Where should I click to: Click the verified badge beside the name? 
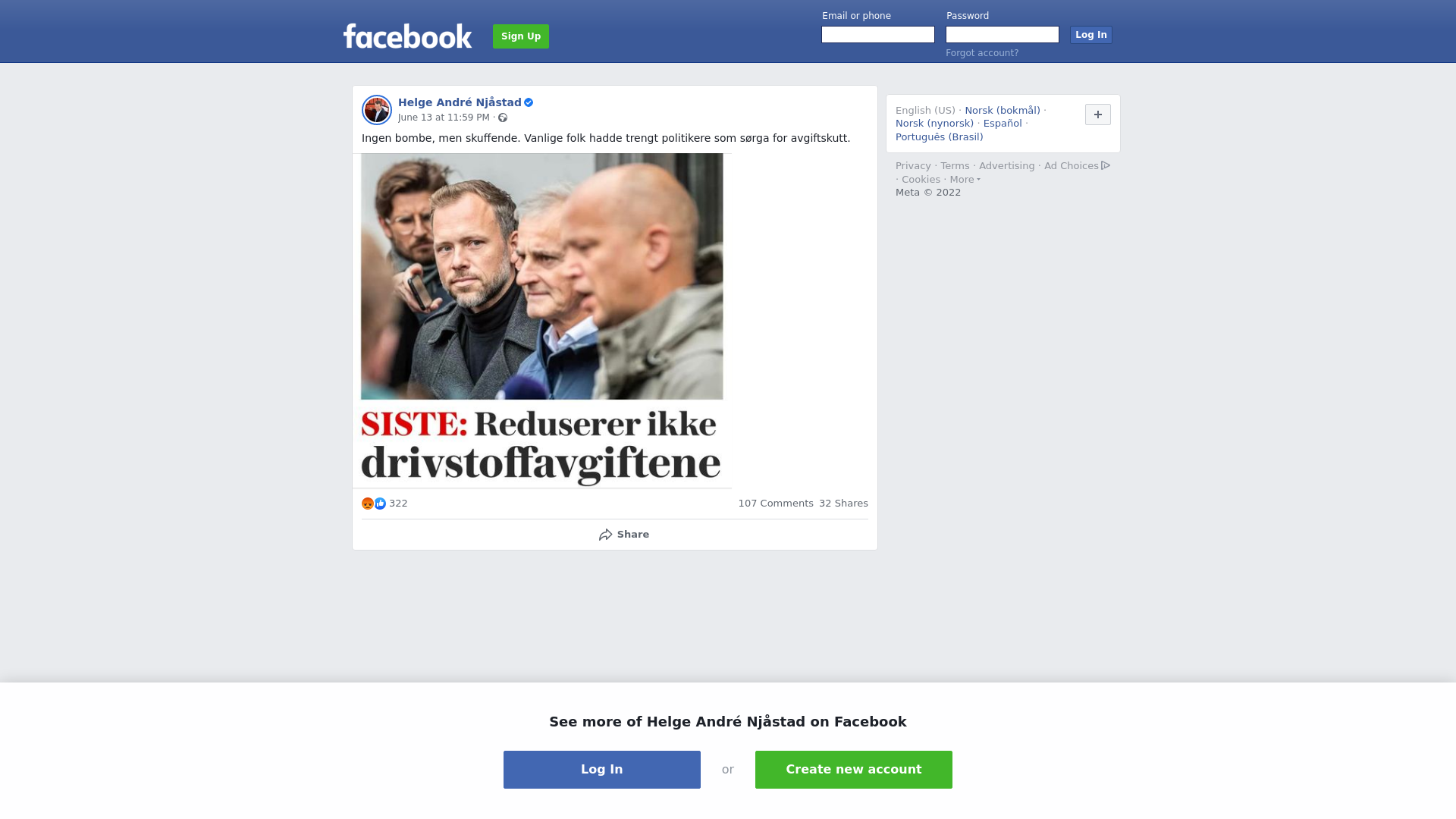coord(529,102)
